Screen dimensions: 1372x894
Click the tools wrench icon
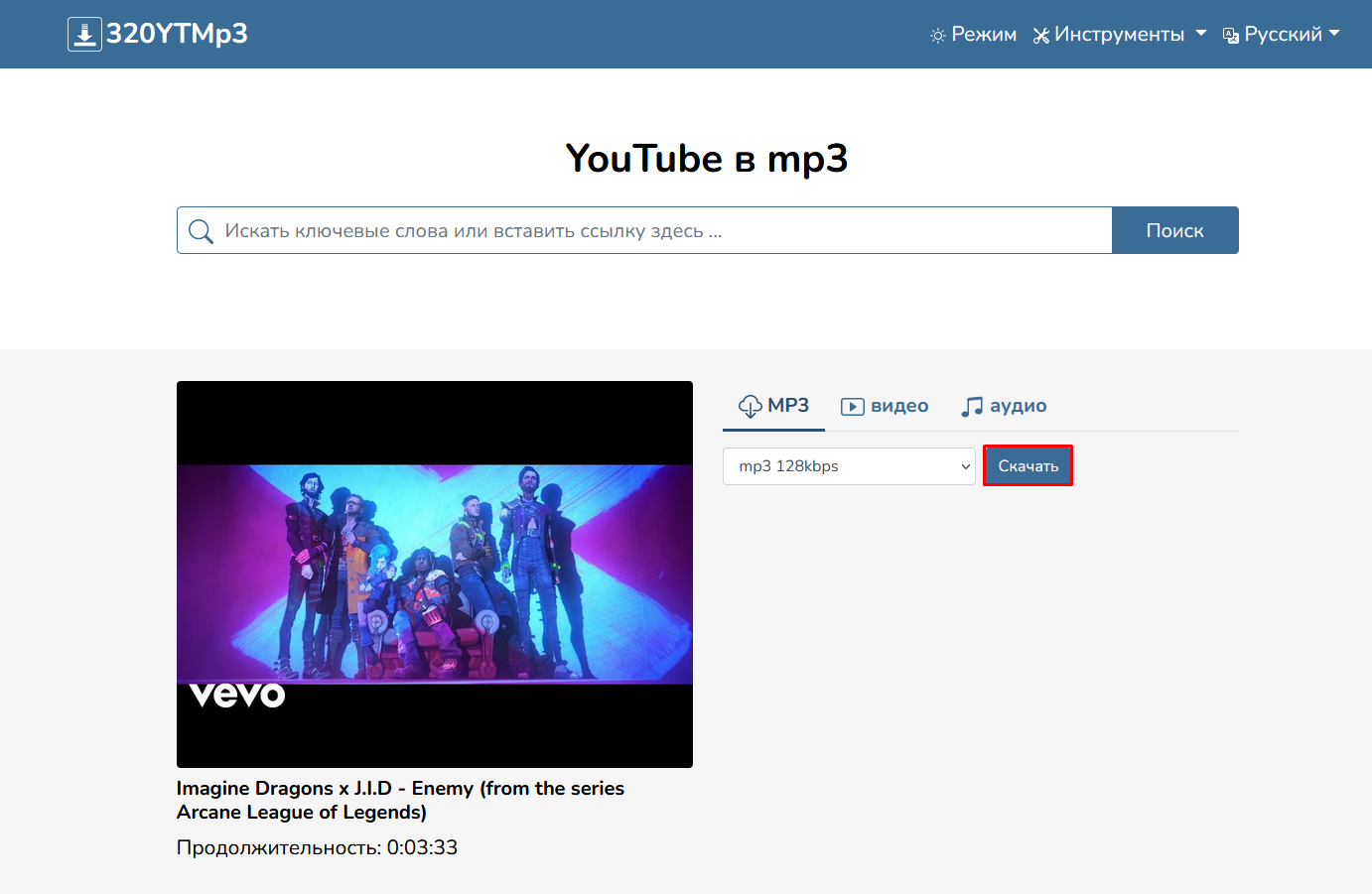[x=1040, y=36]
